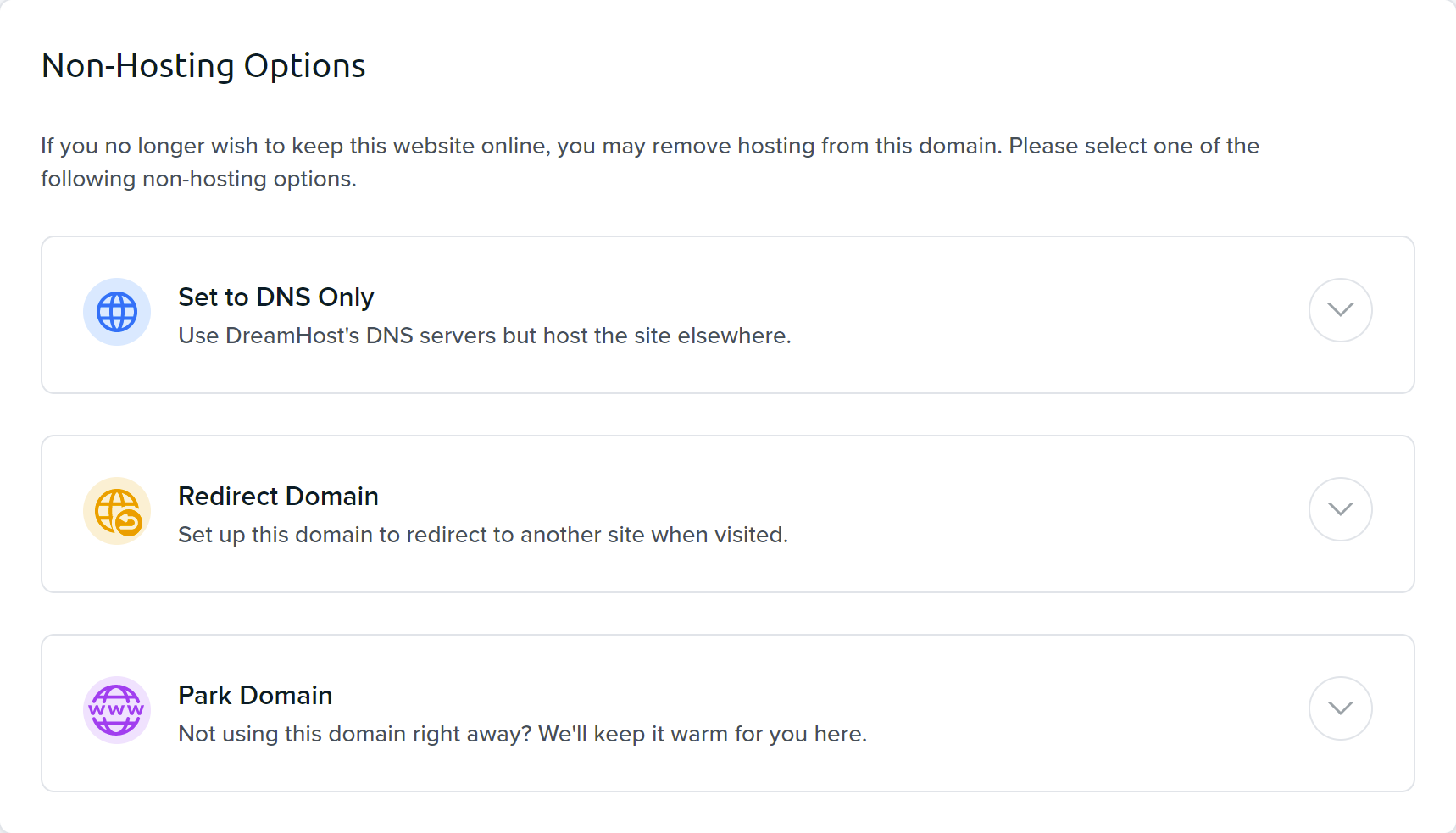Click 'Please select one of the' sentence
The width and height of the screenshot is (1456, 833).
pyautogui.click(x=1134, y=146)
